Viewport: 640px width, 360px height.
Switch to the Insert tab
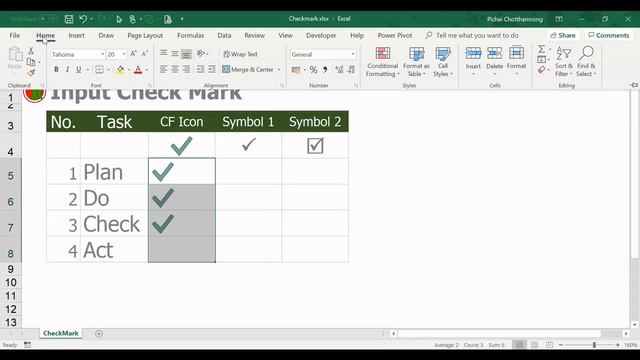(76, 36)
